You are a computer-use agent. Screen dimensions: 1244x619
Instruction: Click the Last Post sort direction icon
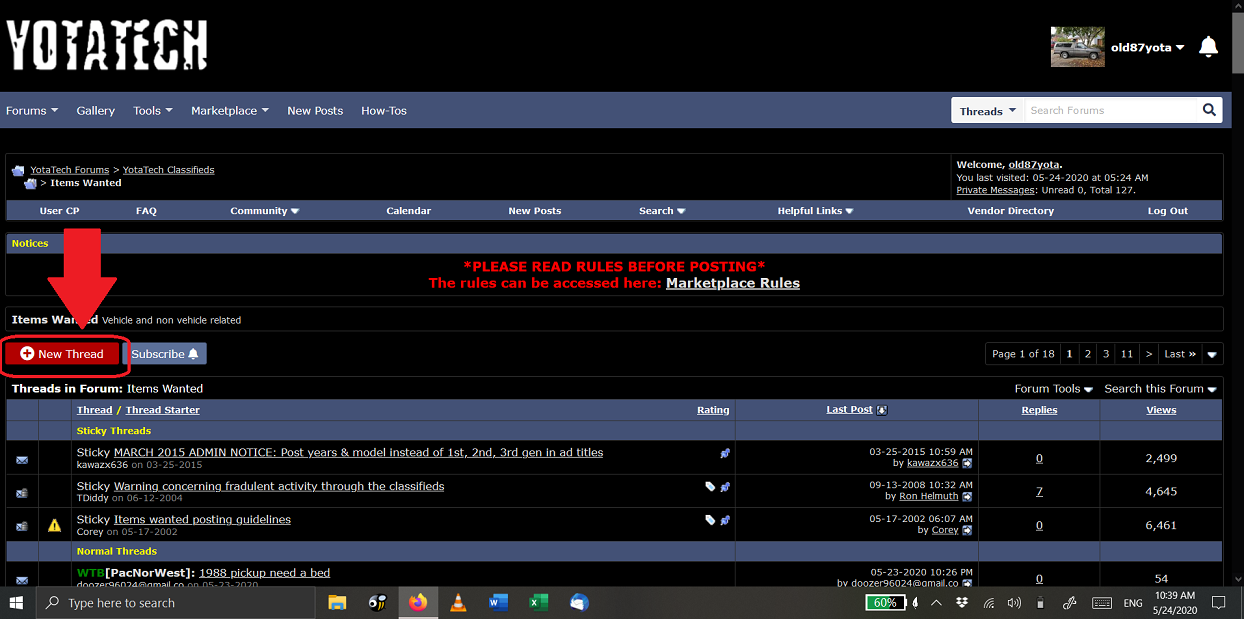point(882,410)
